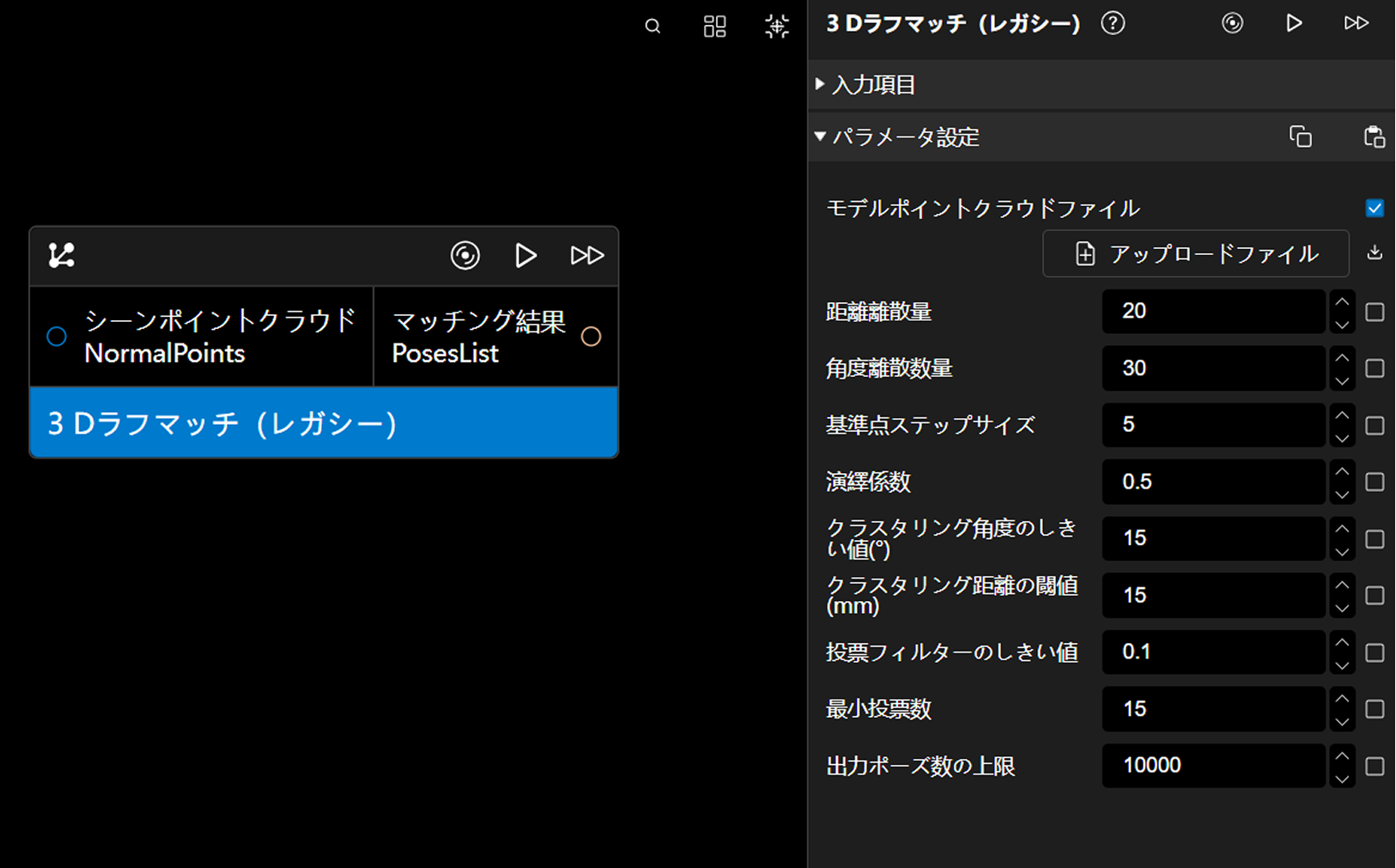
Task: Enable the 距離離散量 checkbox
Action: 1375,312
